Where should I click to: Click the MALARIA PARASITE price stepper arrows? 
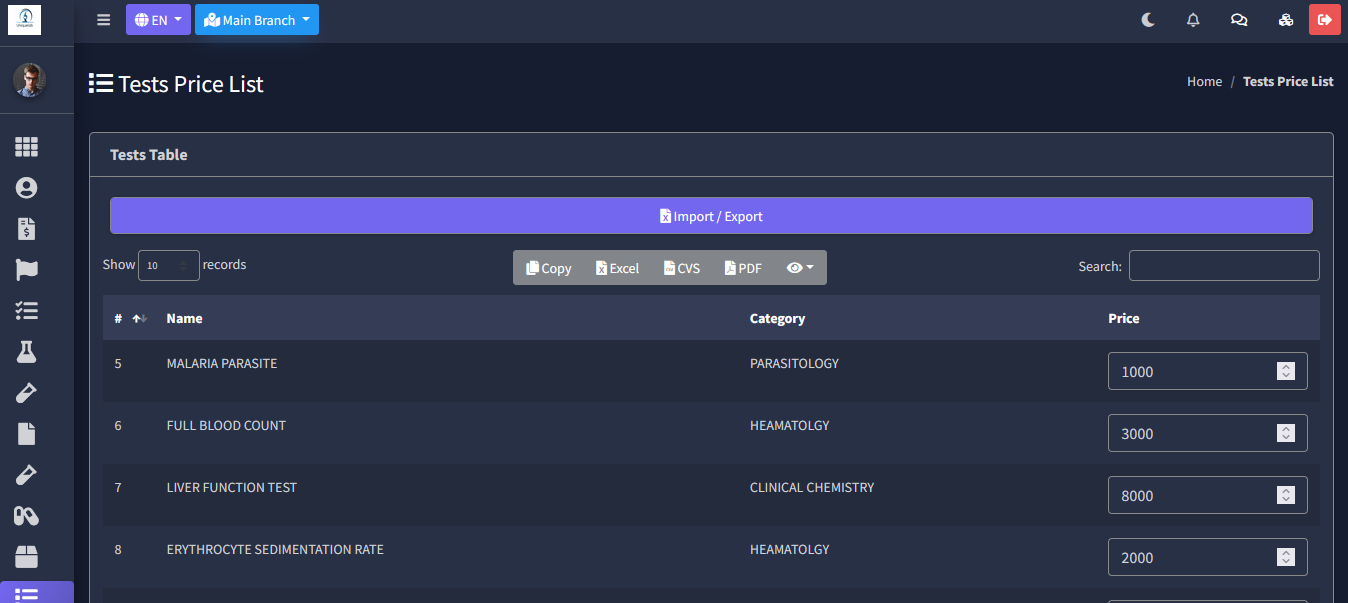pyautogui.click(x=1286, y=372)
